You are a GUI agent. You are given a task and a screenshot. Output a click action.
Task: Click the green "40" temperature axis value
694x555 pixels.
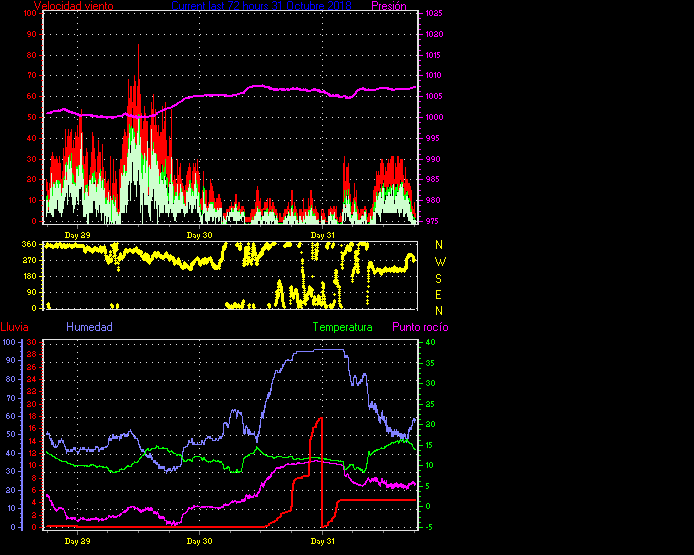(x=430, y=342)
